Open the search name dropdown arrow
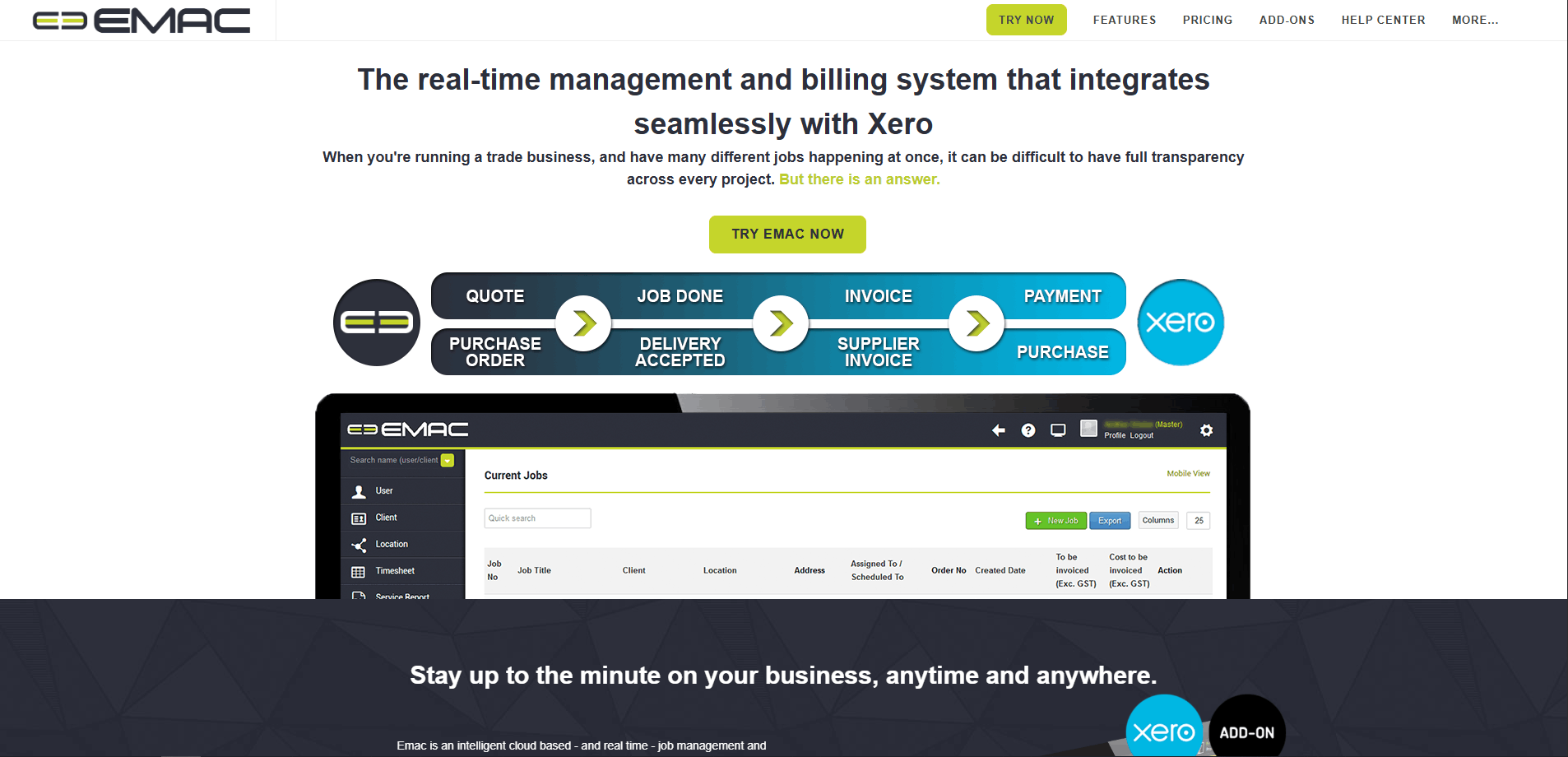This screenshot has height=757, width=1568. tap(448, 461)
